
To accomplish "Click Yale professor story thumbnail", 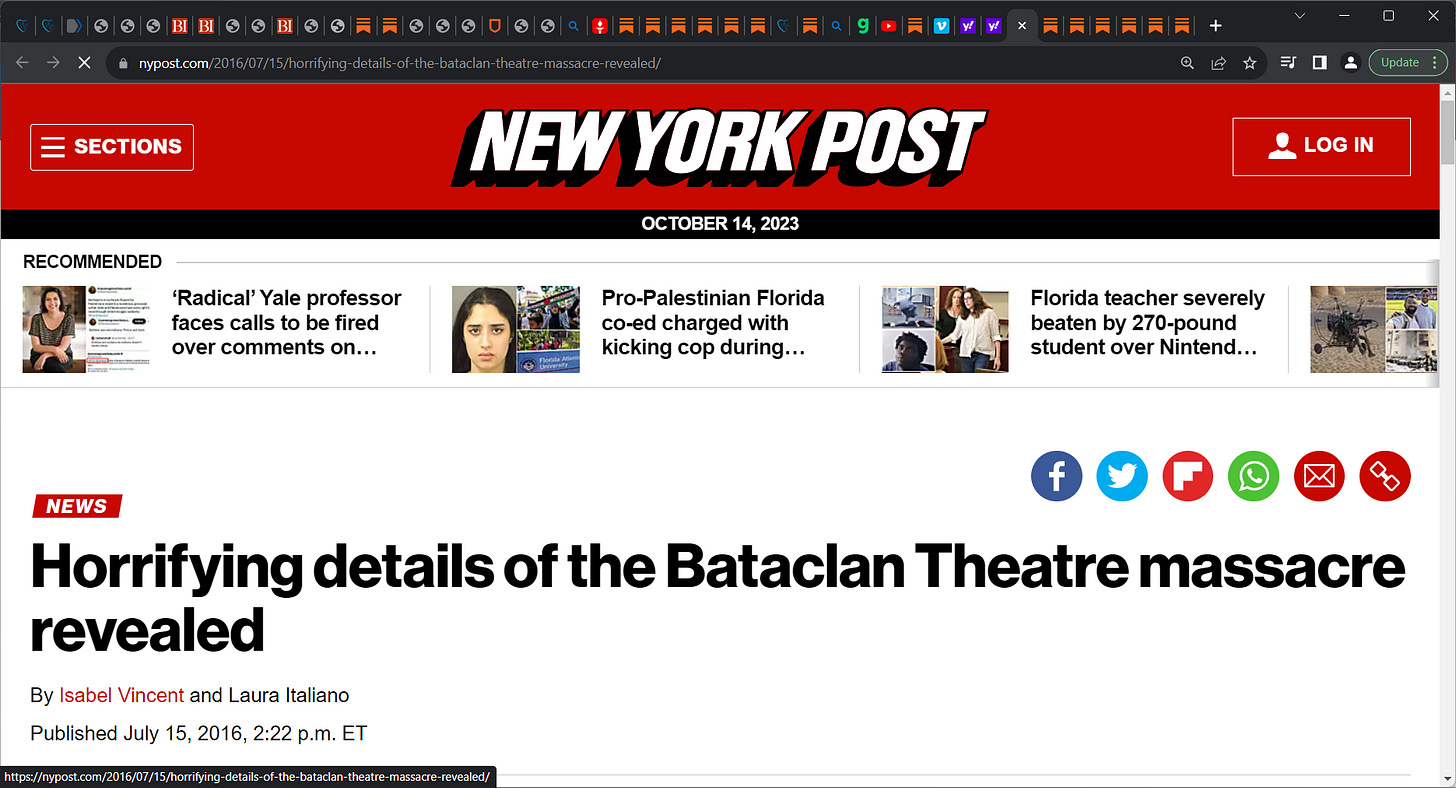I will coord(87,329).
